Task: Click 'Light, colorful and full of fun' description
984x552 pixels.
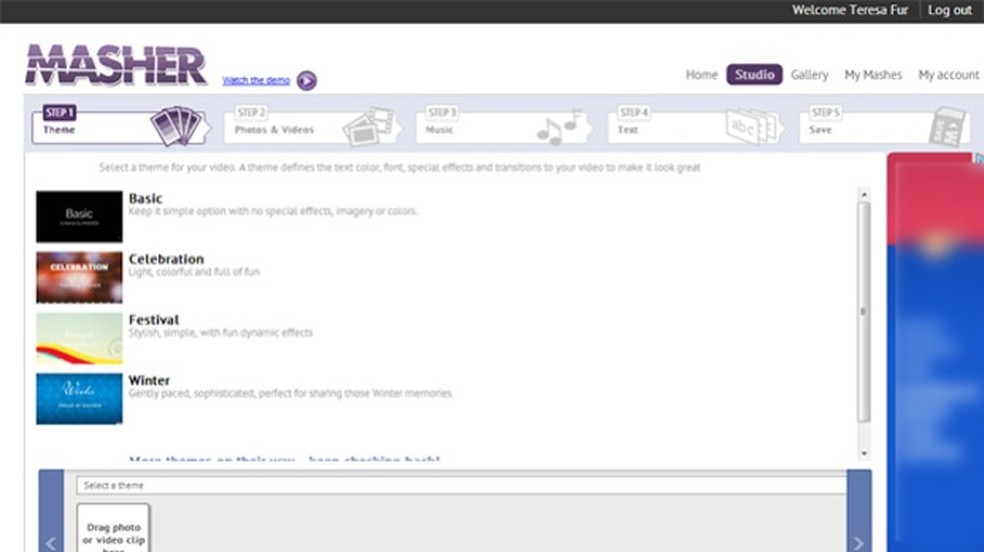Action: pos(194,272)
